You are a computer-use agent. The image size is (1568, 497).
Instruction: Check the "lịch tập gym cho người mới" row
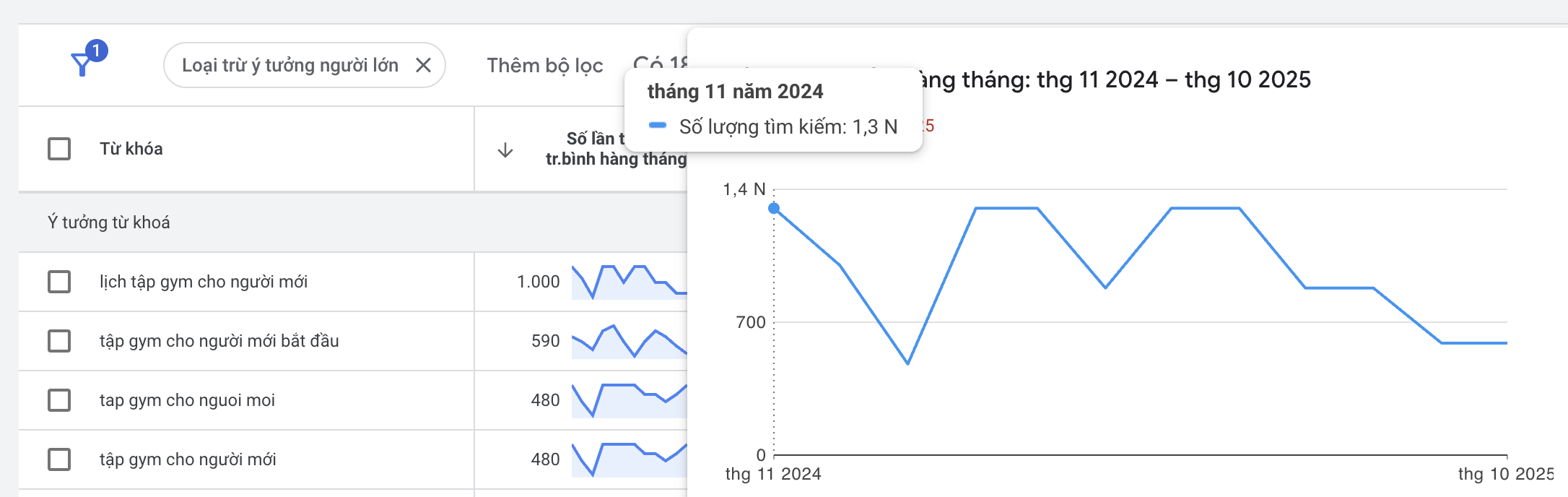tap(59, 282)
